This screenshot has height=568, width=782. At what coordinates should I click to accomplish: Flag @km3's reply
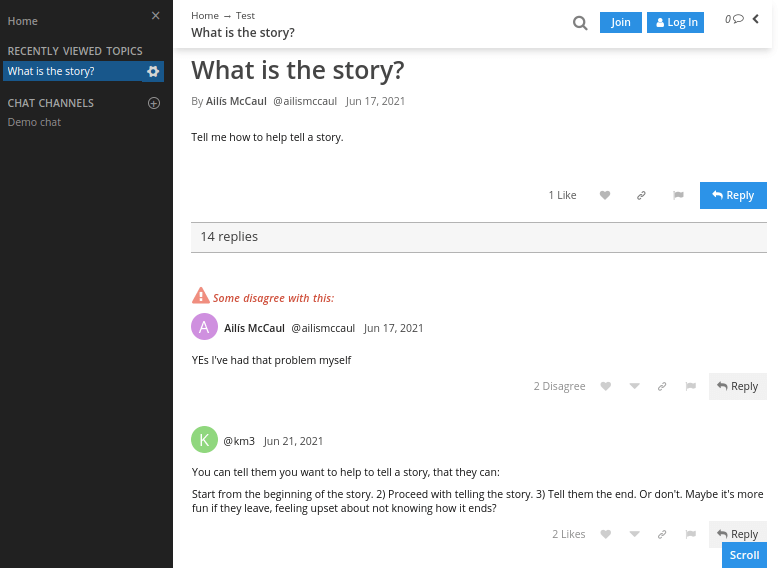point(691,535)
